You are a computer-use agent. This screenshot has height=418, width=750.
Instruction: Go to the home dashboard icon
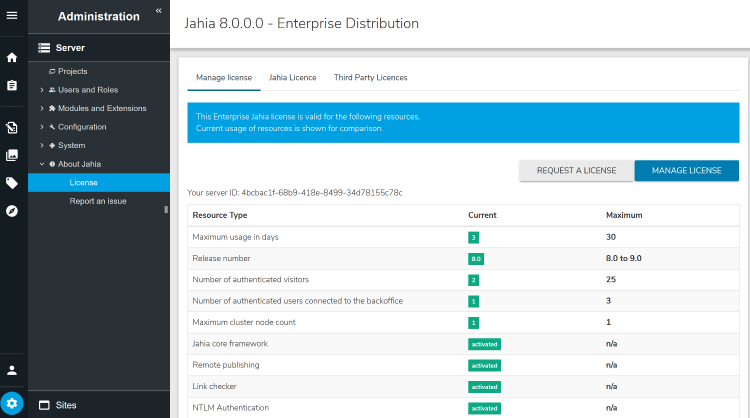coord(12,58)
